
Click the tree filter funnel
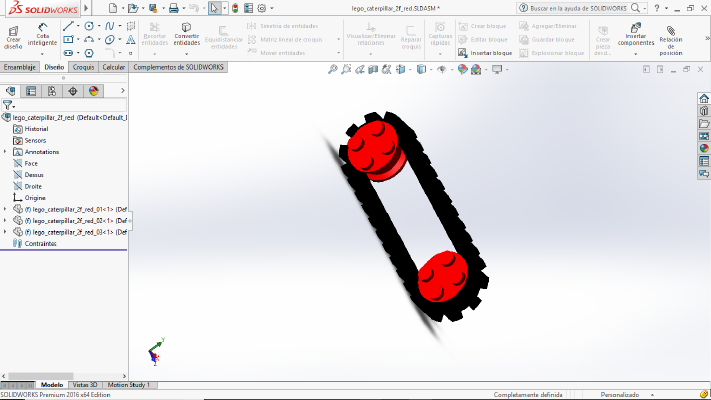pyautogui.click(x=8, y=105)
